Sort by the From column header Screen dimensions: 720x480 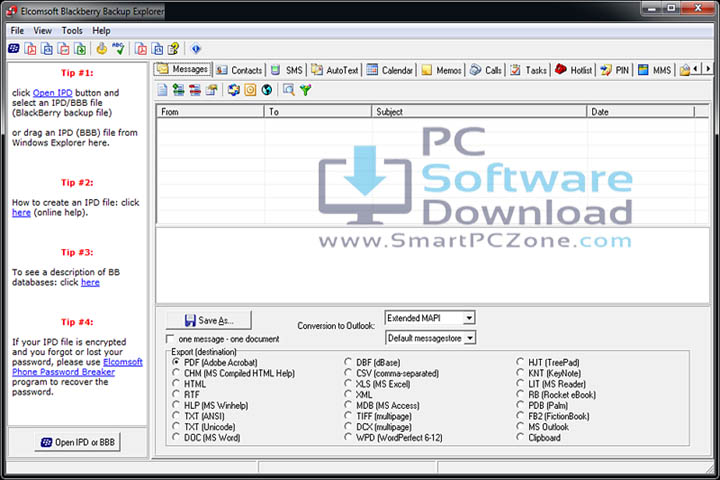210,112
